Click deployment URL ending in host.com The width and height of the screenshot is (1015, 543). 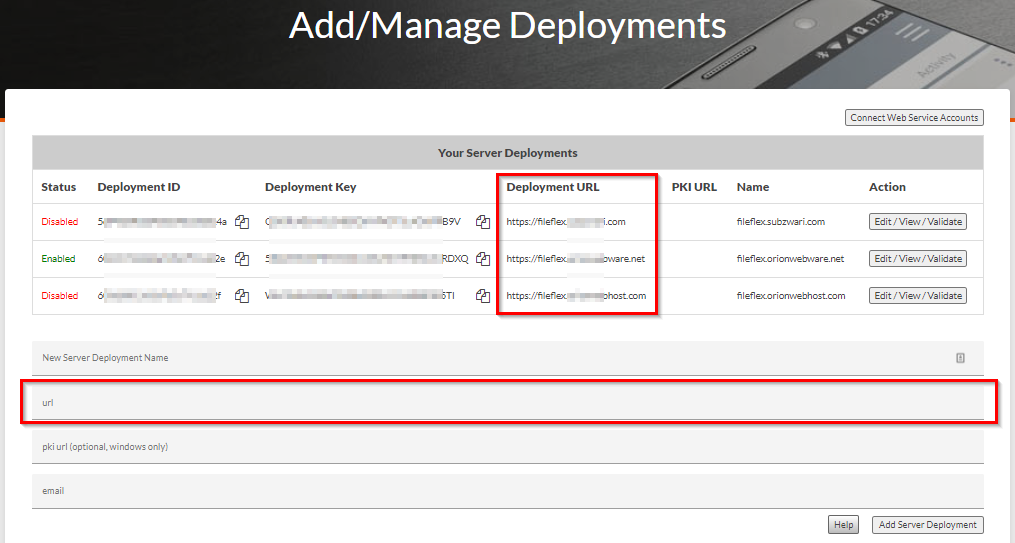576,295
